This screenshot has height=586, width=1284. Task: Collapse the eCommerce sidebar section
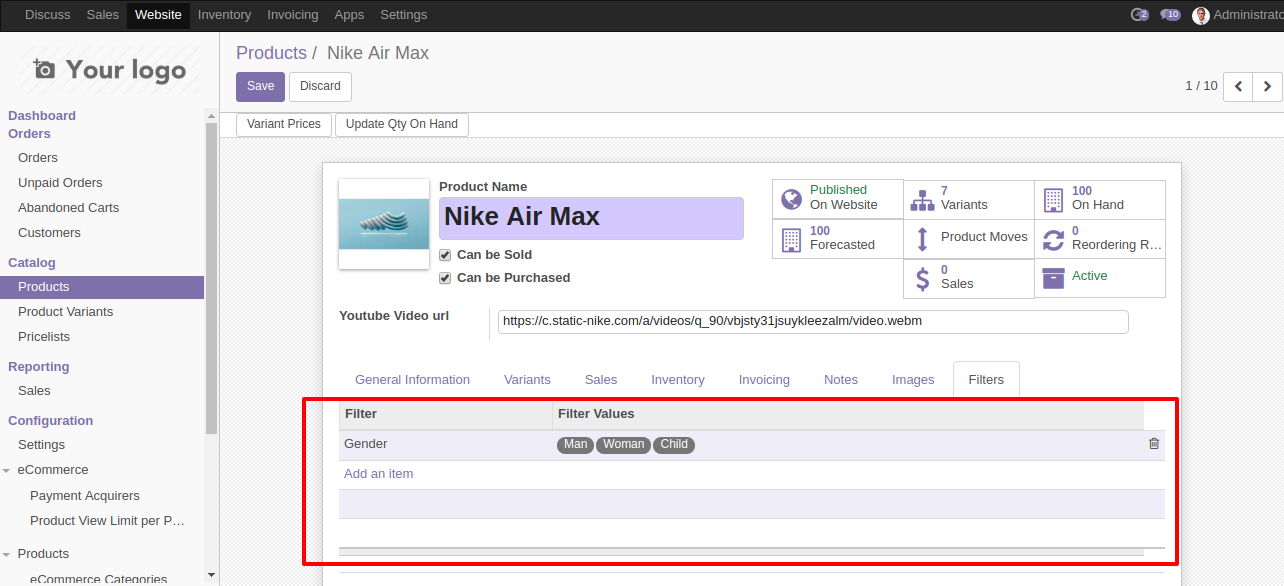(x=8, y=470)
